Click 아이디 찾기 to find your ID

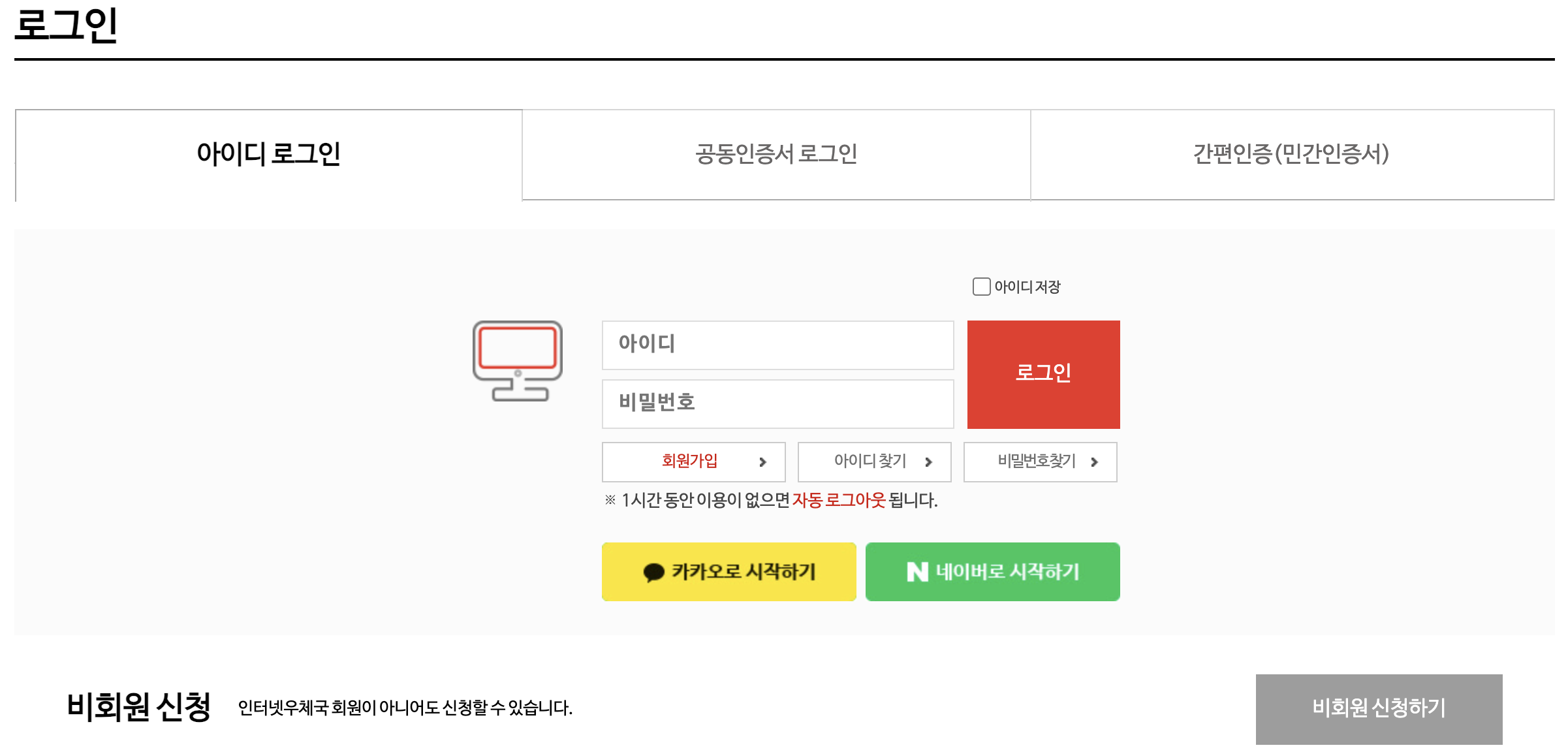[870, 462]
